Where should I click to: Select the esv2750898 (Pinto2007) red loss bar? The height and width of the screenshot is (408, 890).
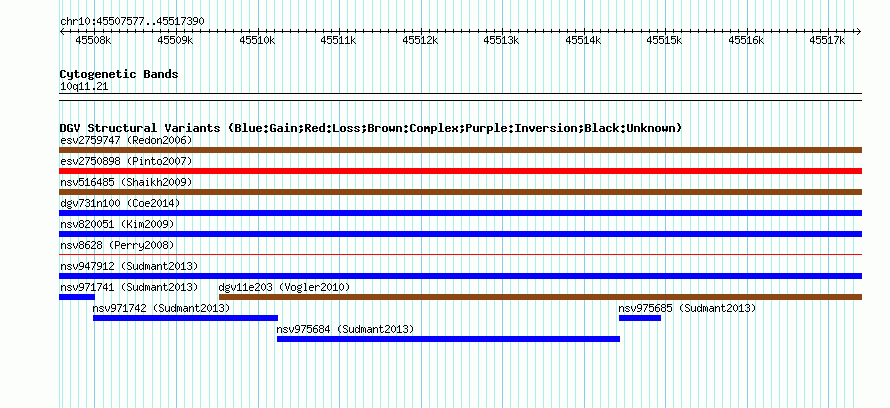point(460,171)
